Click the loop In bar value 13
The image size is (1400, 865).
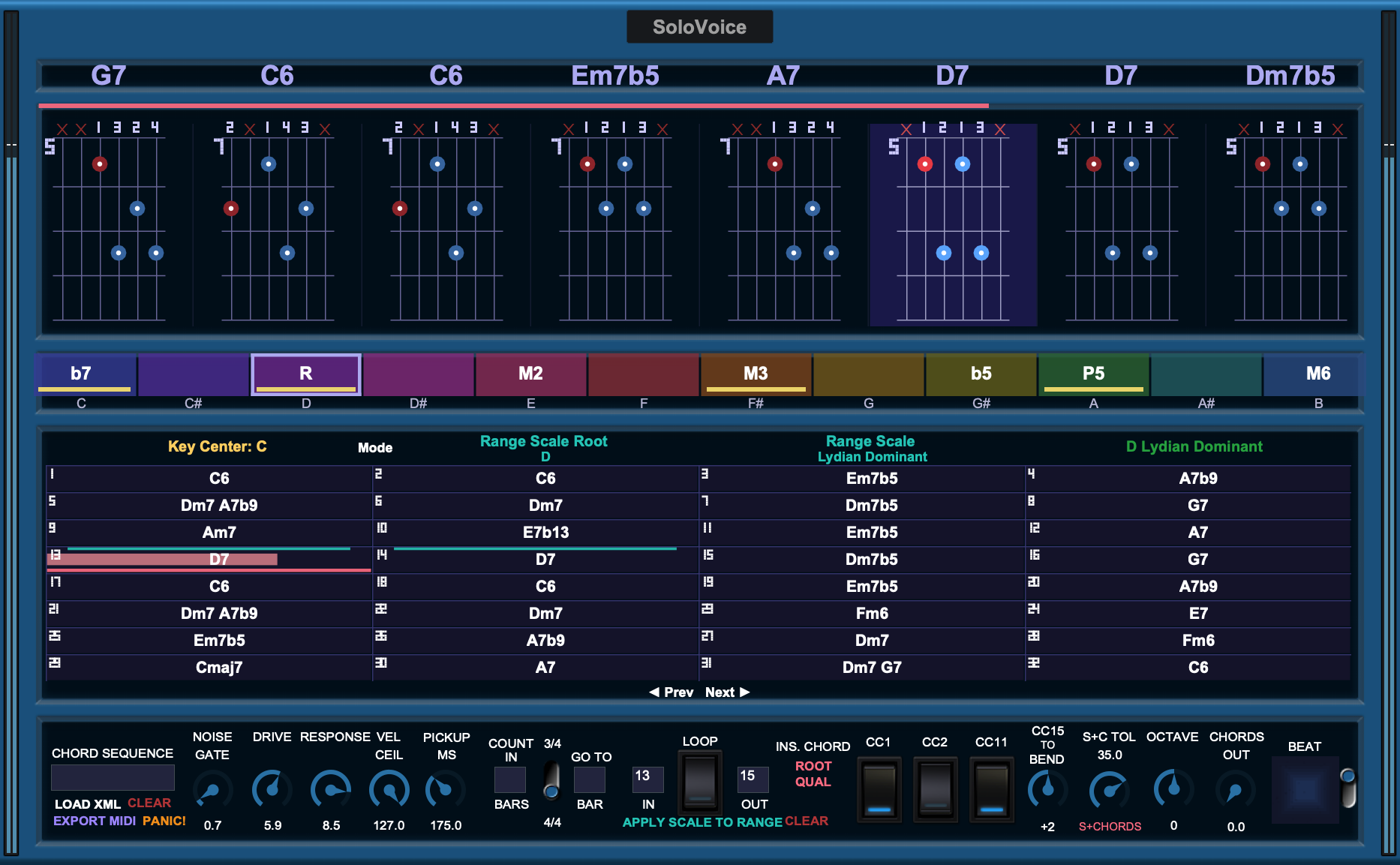click(x=647, y=779)
